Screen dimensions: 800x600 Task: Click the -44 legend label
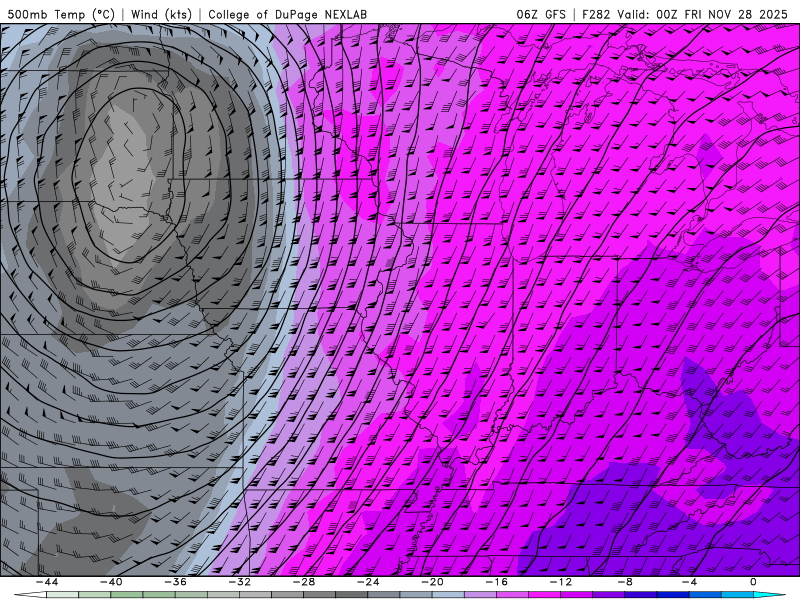(x=47, y=582)
